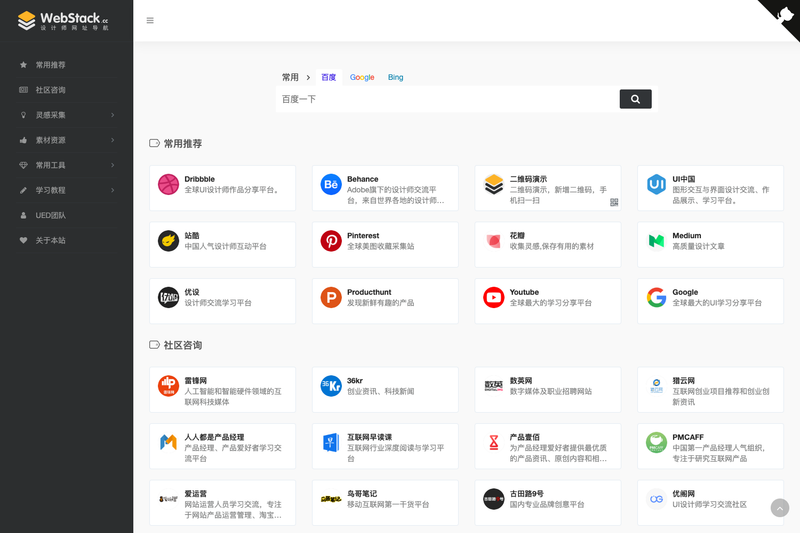Click the Behance Bē logo
Image resolution: width=800 pixels, height=533 pixels.
331,185
